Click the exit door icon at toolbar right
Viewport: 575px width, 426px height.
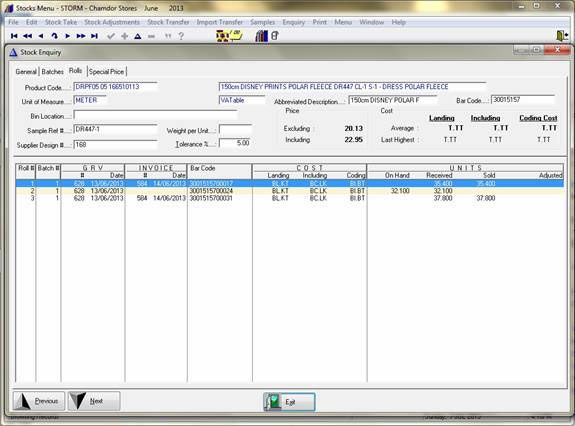(x=562, y=36)
